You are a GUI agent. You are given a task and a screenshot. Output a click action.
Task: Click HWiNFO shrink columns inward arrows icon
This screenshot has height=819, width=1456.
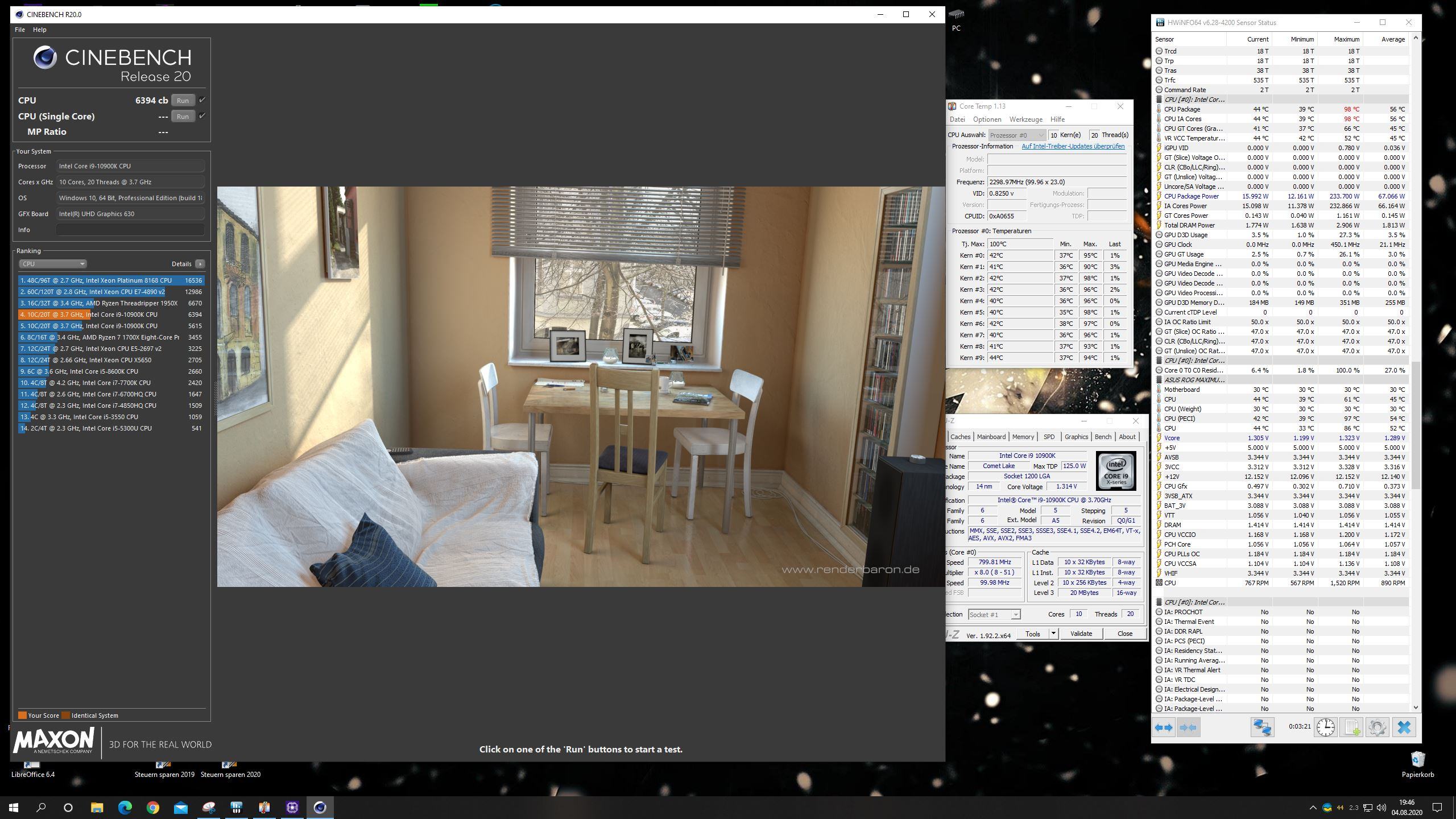(1188, 727)
